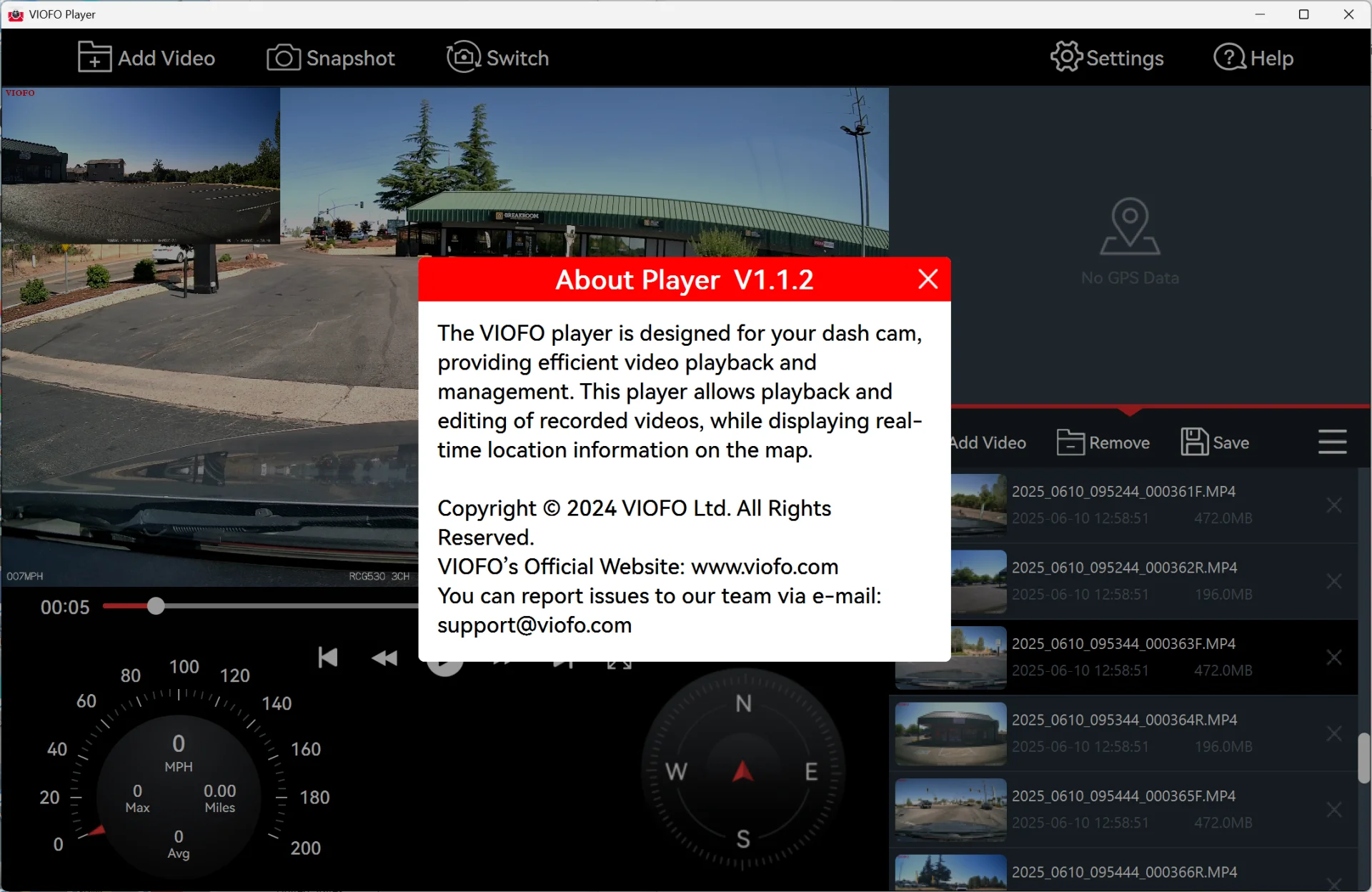Open thumbnail of 000365F.MP4 video

pyautogui.click(x=950, y=810)
